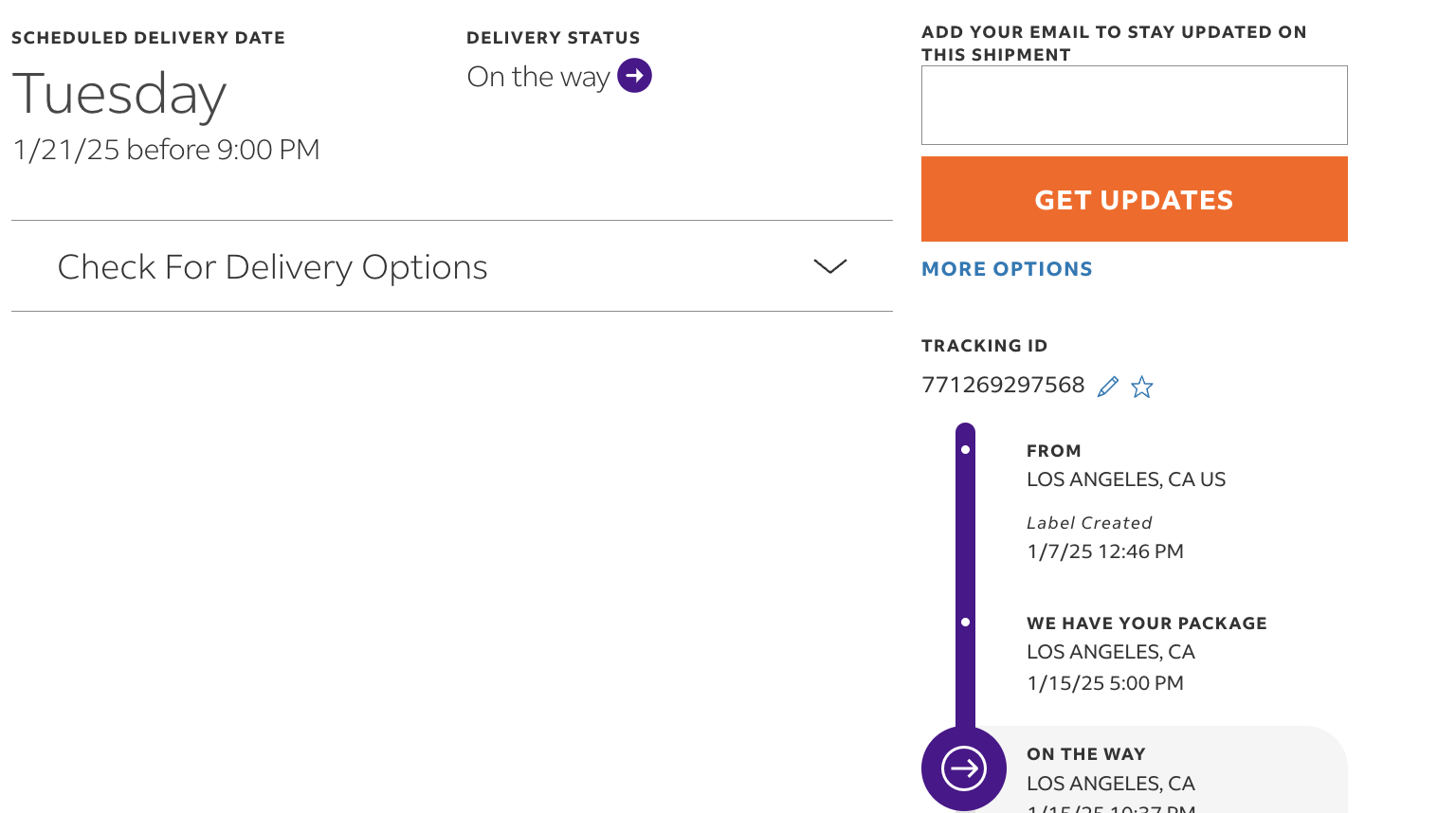Click the LOS ANGELES, CA US origin text
This screenshot has width=1456, height=813.
tap(1126, 479)
